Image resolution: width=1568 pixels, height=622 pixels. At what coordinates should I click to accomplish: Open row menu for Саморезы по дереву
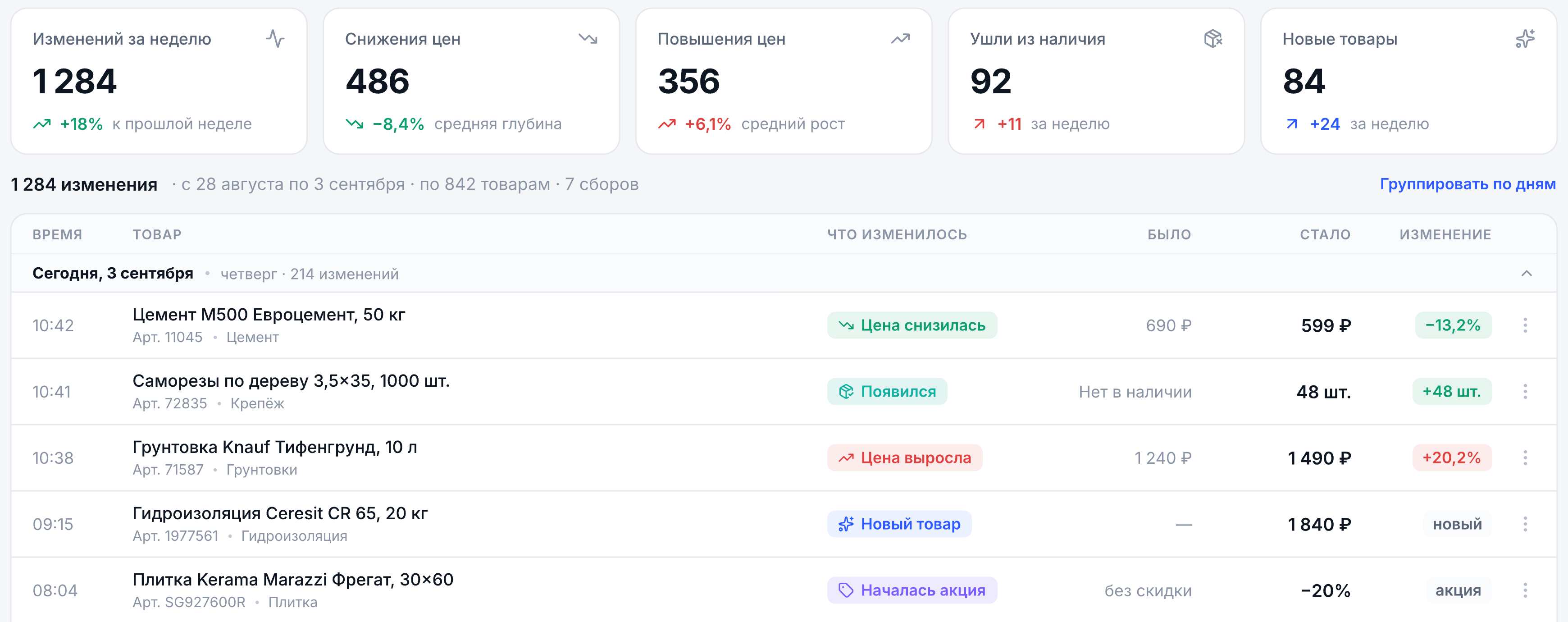(1525, 391)
